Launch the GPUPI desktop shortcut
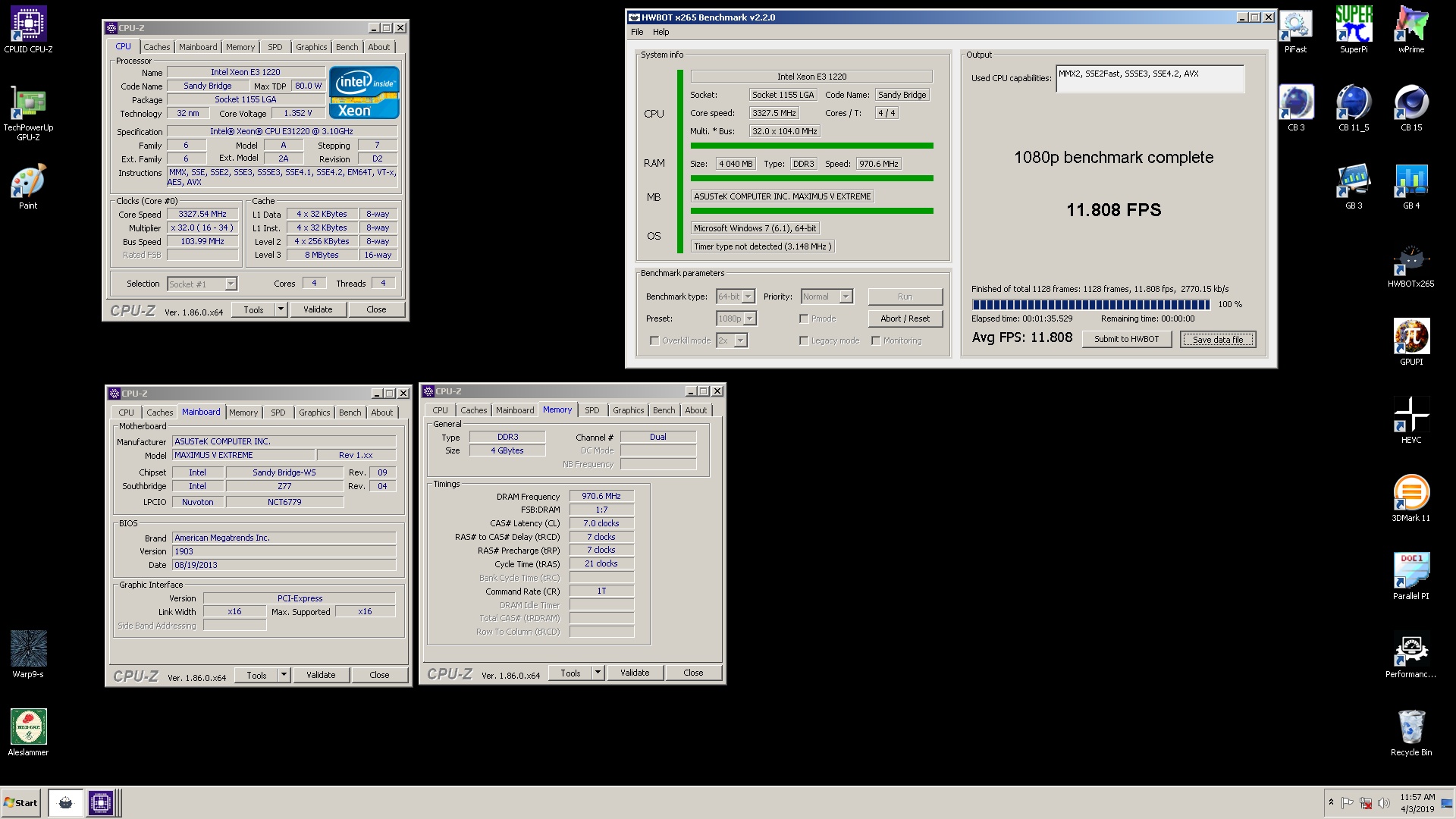 tap(1411, 343)
